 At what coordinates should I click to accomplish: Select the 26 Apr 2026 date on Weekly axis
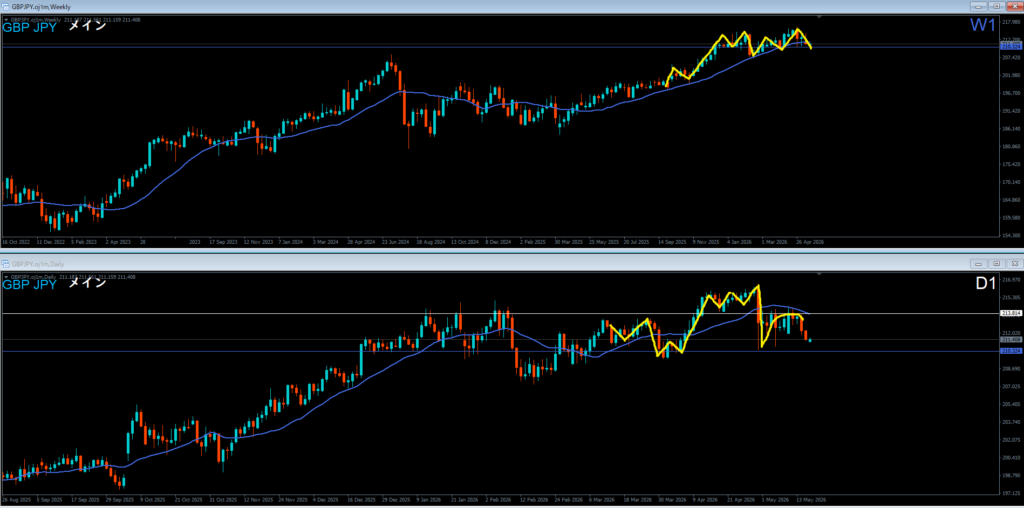coord(810,241)
